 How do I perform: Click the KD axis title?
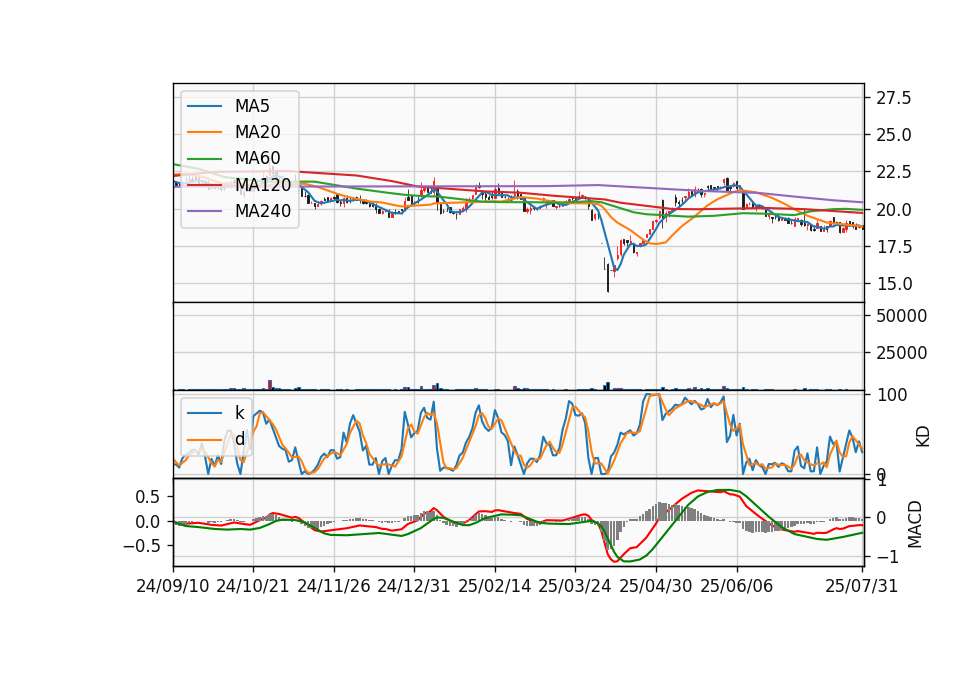(x=922, y=436)
